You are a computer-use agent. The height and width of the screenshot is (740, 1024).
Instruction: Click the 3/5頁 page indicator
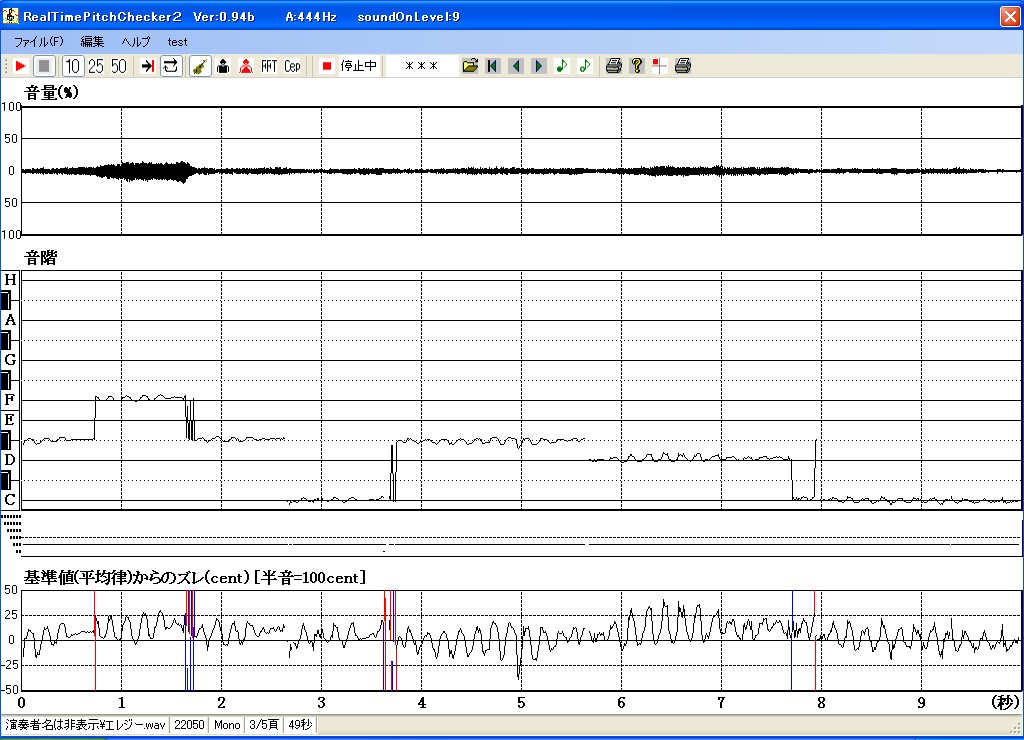coord(264,725)
